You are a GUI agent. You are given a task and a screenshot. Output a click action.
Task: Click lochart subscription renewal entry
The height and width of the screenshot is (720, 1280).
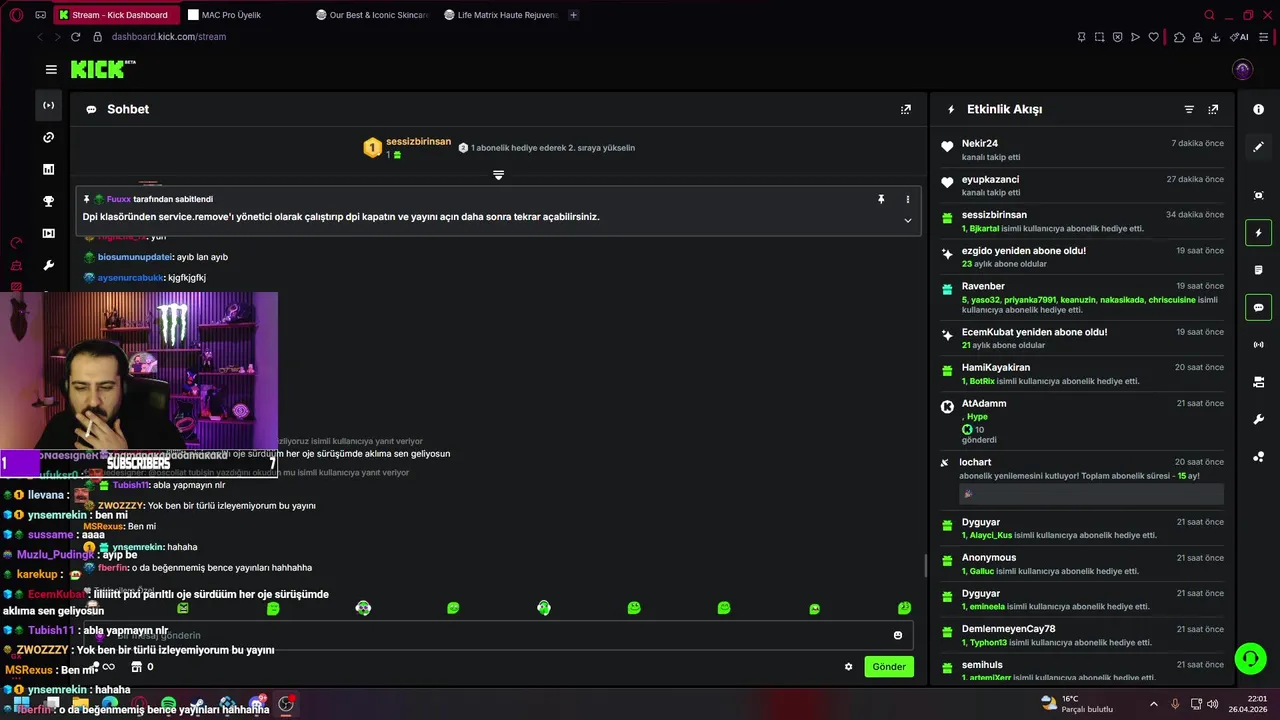tap(1084, 481)
